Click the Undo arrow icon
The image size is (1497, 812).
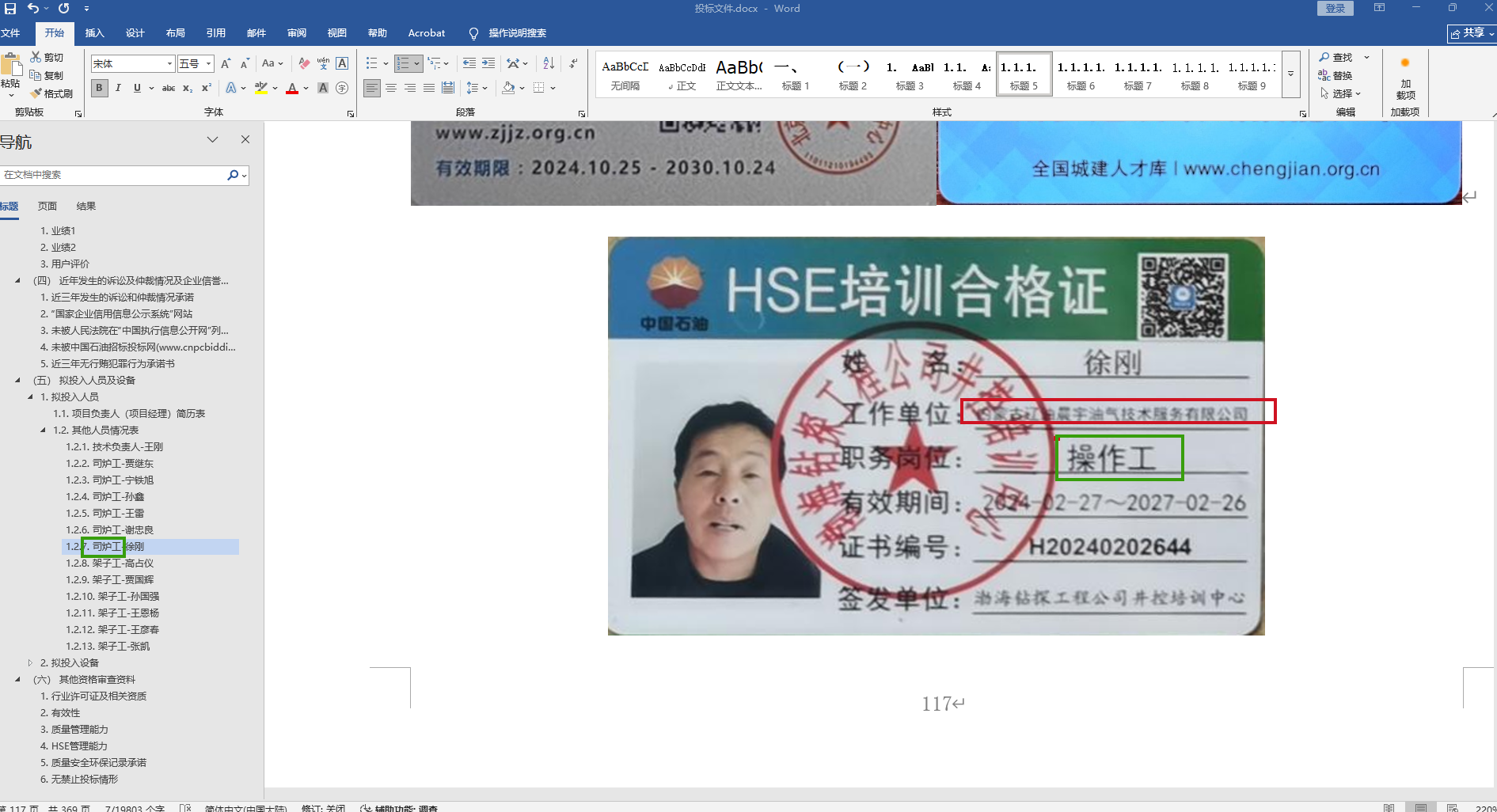coord(33,8)
